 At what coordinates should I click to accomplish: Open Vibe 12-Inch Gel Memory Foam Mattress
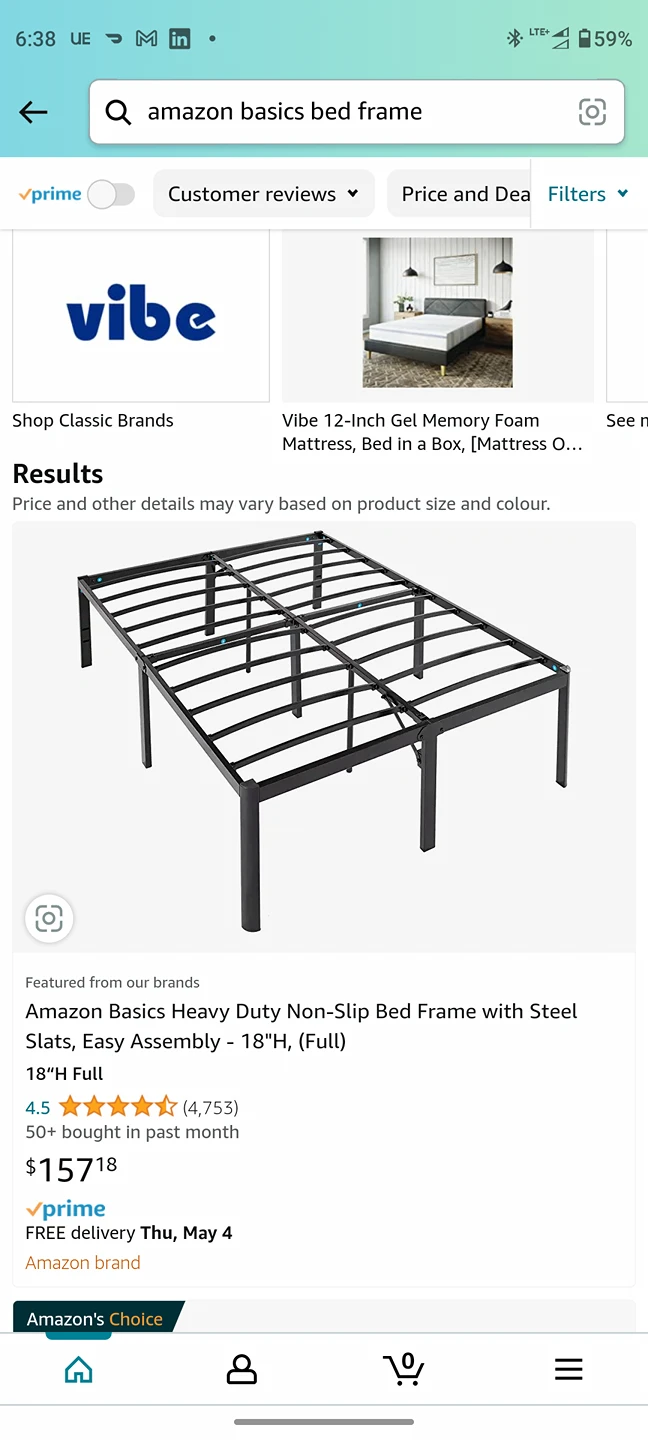tap(432, 432)
